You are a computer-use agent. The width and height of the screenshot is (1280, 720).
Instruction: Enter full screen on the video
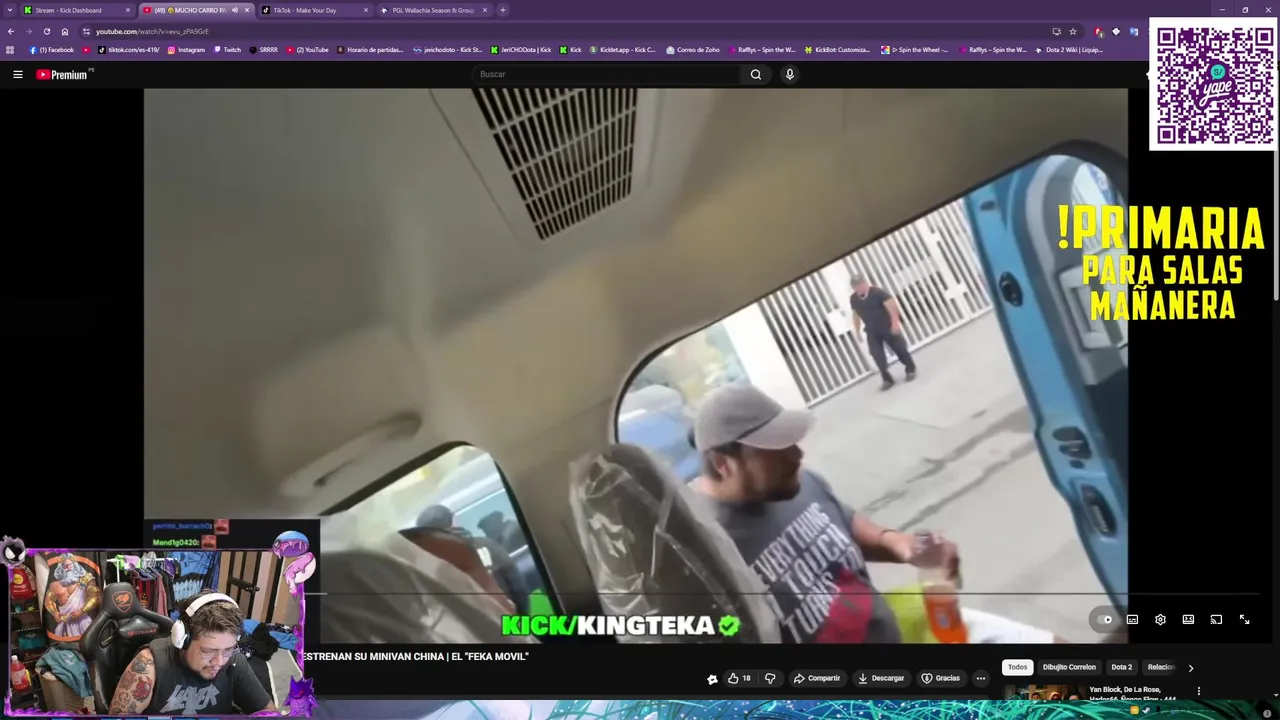1244,619
